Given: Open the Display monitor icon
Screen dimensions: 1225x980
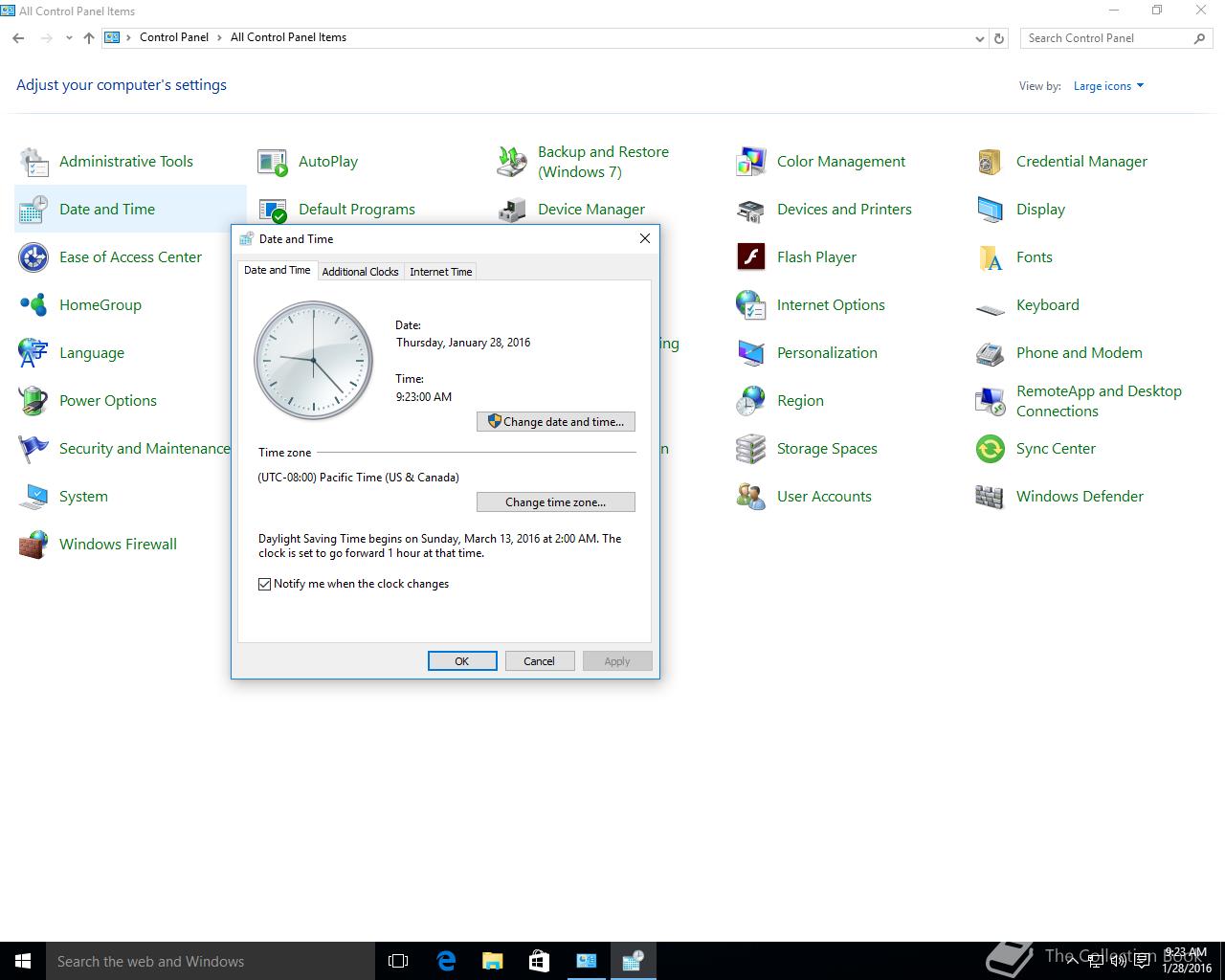Looking at the screenshot, I should tap(991, 210).
